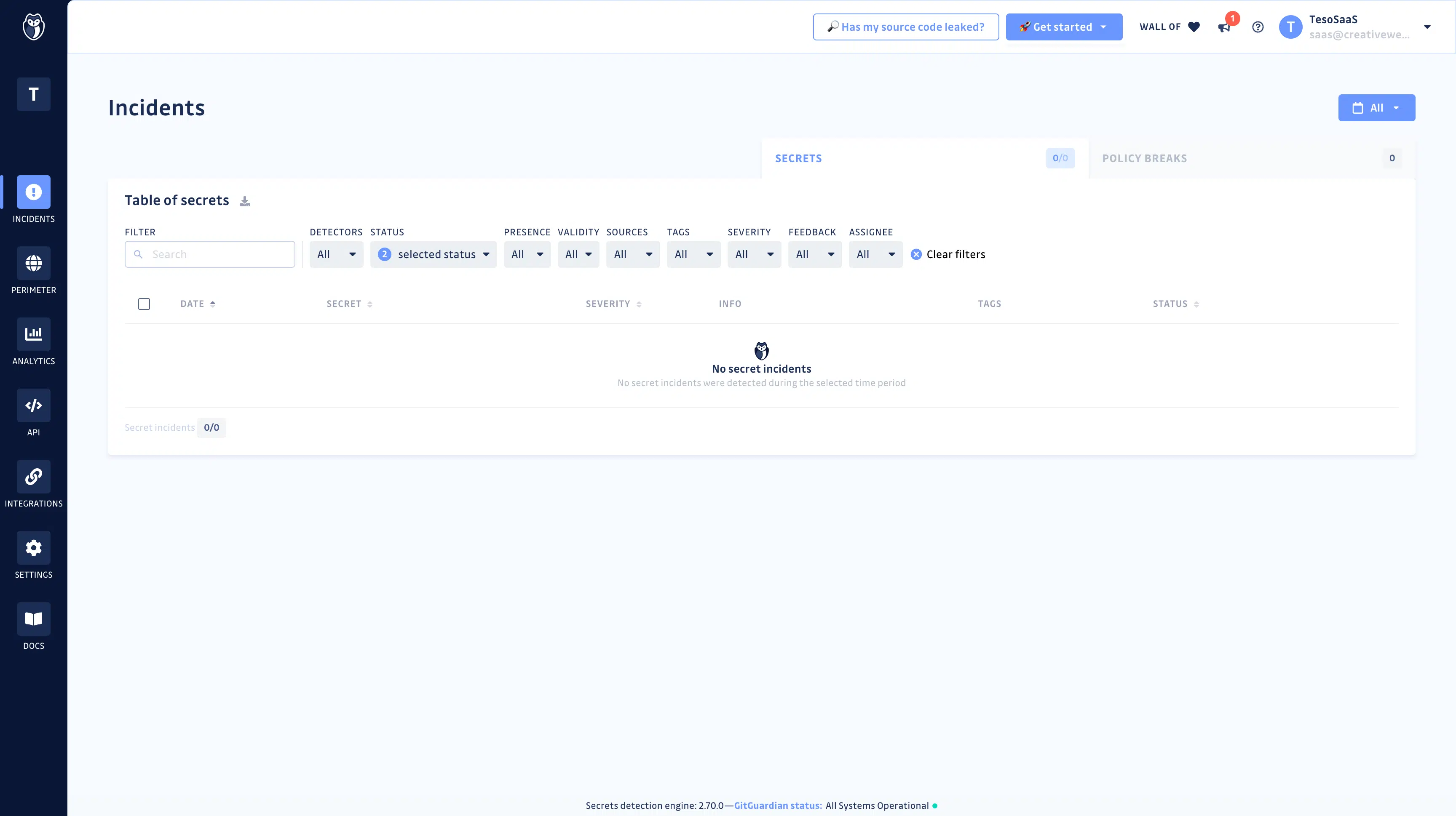Go to Perimeter globe icon
The width and height of the screenshot is (1456, 816).
(x=33, y=263)
